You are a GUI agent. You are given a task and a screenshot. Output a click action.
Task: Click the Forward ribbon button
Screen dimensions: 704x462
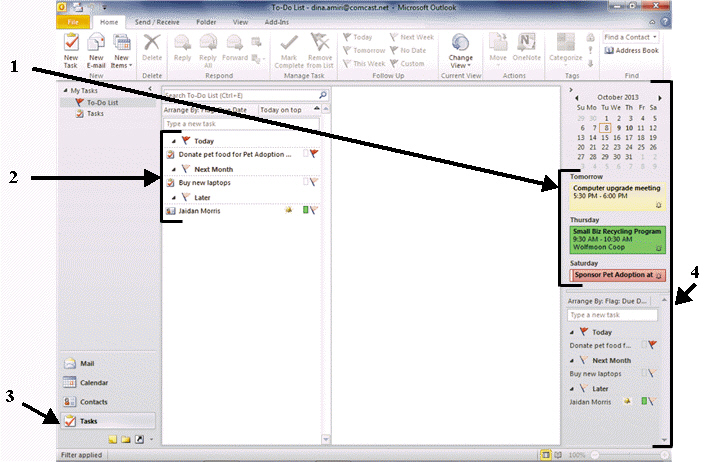235,48
